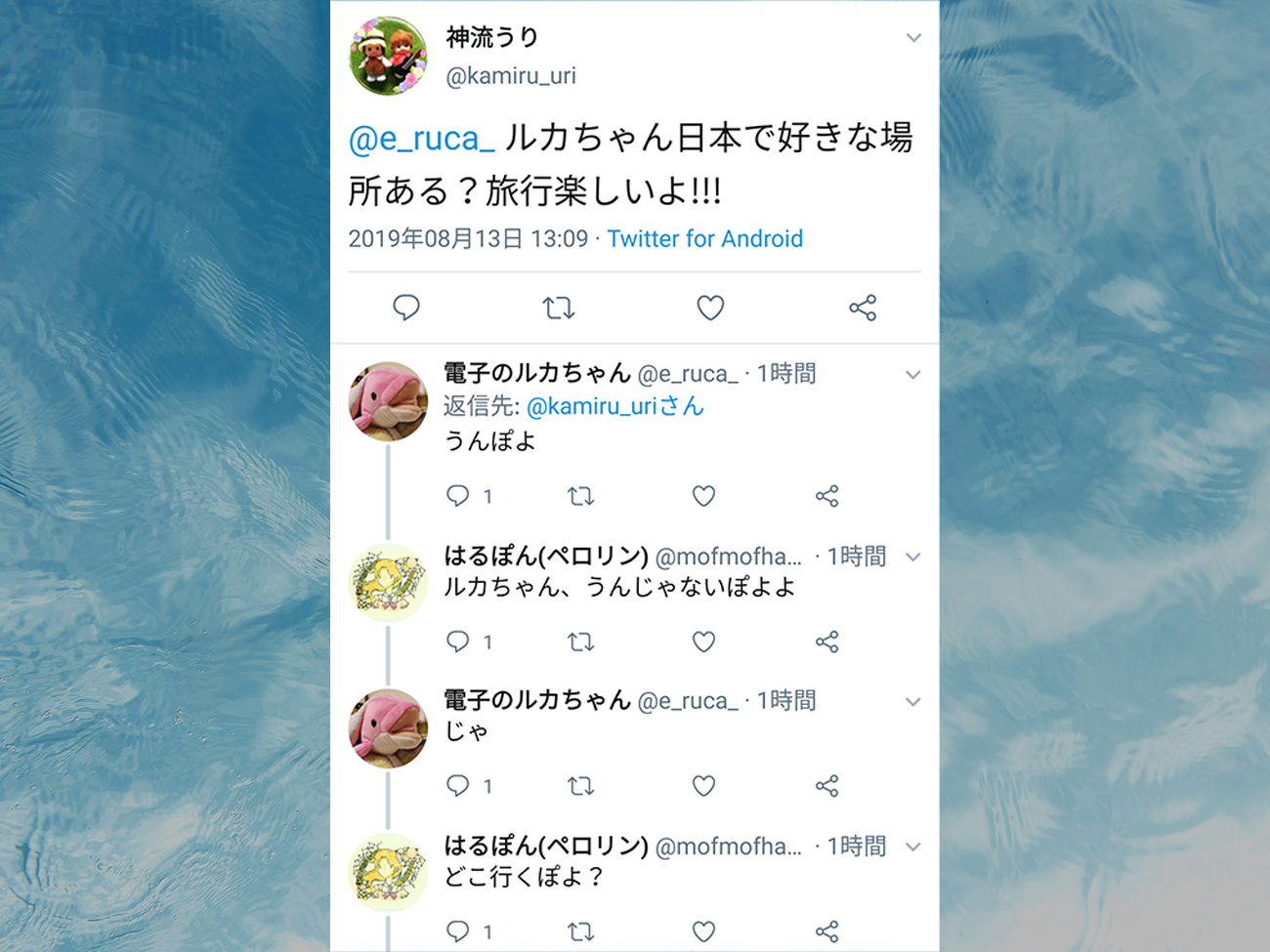
Task: Expand options for the じゃ reply
Action: point(912,702)
